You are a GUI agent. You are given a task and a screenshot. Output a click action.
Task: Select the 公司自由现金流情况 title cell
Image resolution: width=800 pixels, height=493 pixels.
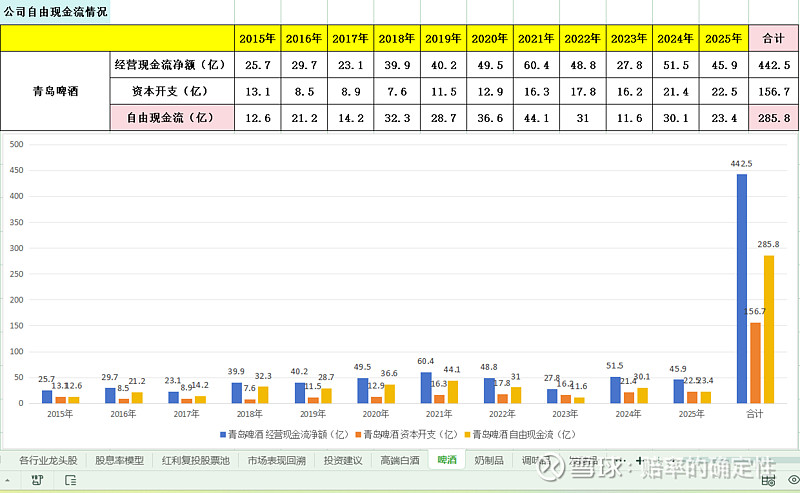pyautogui.click(x=55, y=12)
